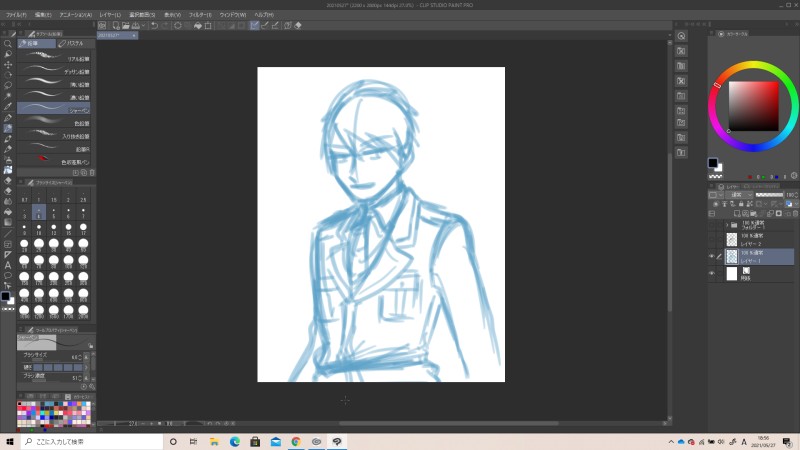Screen dimensions: 800x450
Task: Delete sub tool with trash icon
Action: tap(92, 173)
